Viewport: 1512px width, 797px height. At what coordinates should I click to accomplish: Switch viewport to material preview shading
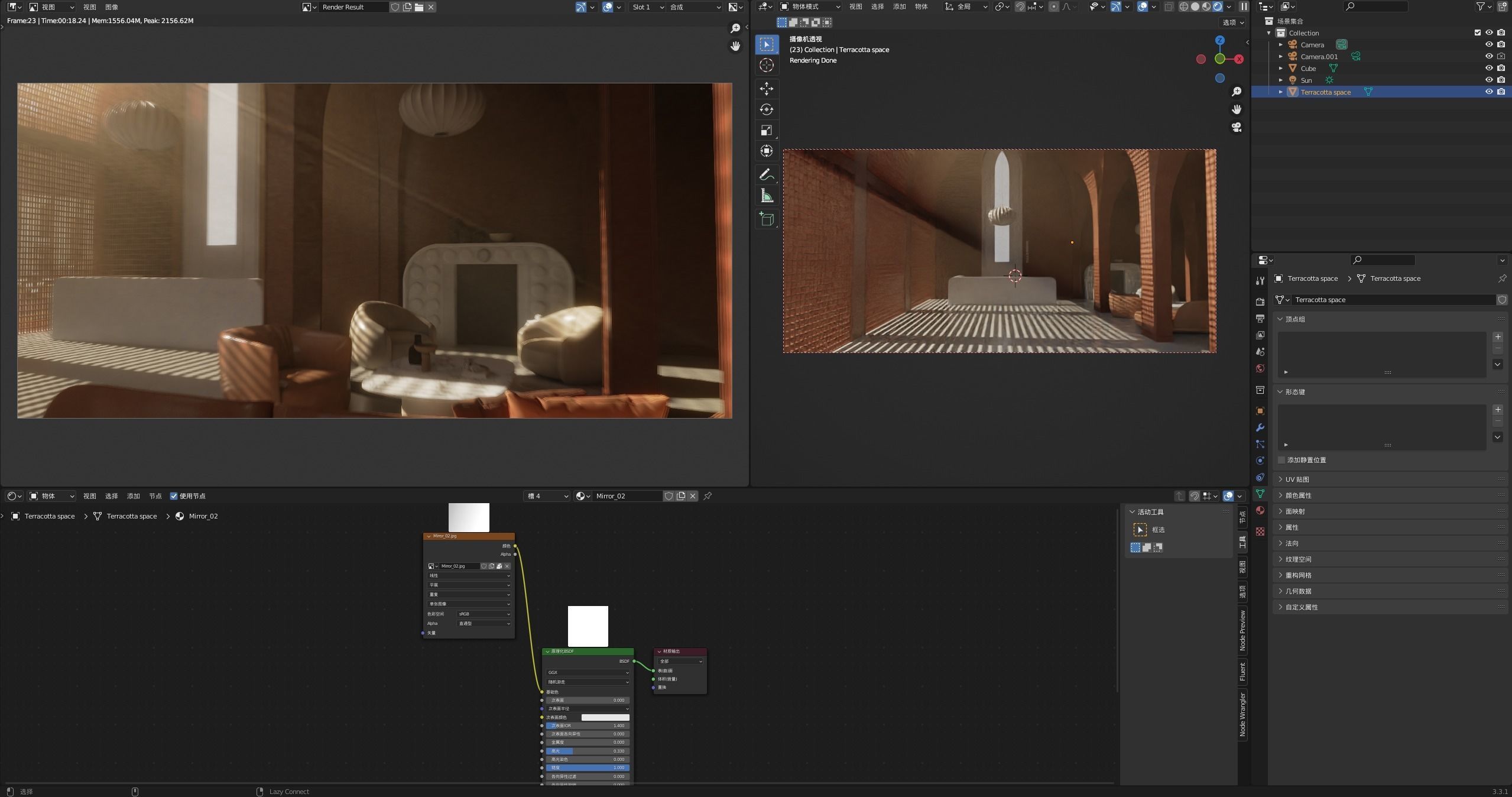pyautogui.click(x=1206, y=7)
